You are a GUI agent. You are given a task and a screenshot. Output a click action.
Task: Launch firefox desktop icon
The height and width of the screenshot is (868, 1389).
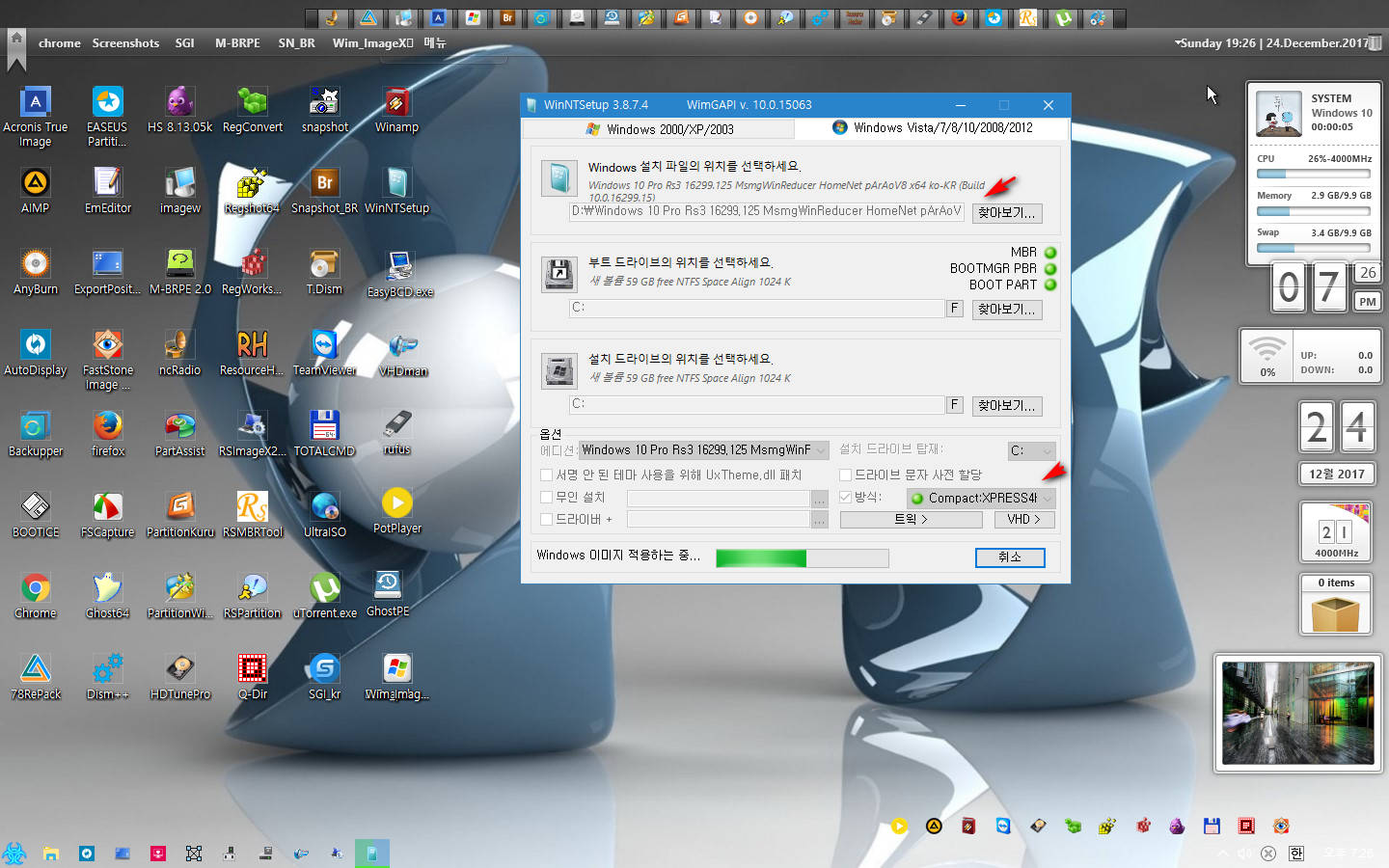(107, 433)
